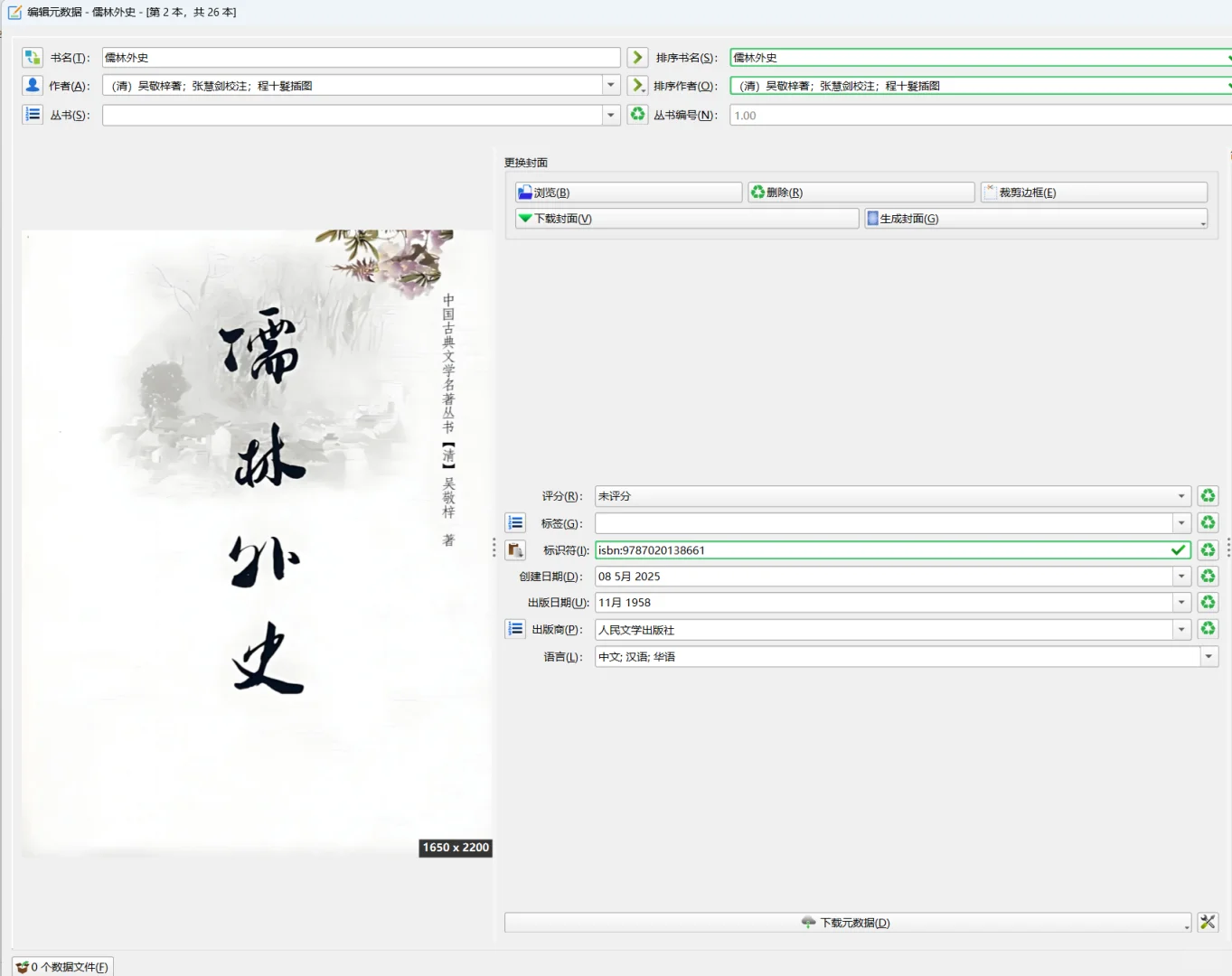Click into the 丛书编号 number field
Viewport: 1232px width, 976px height.
980,116
